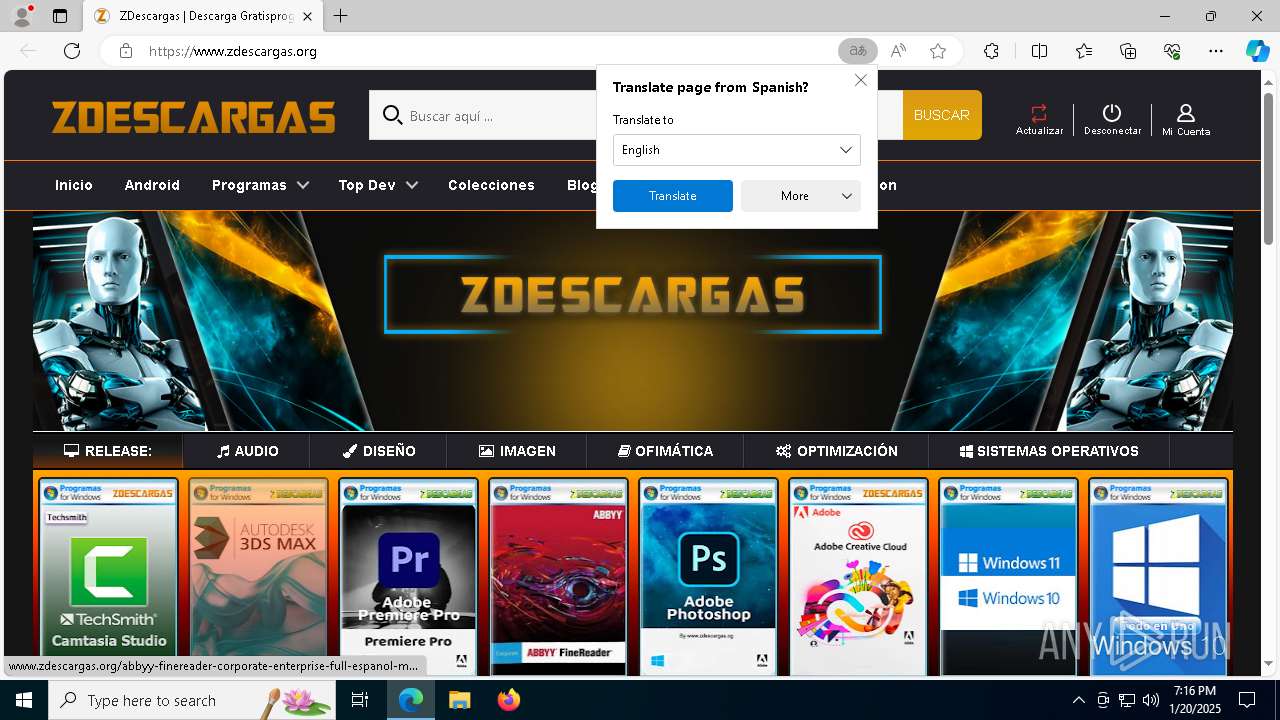This screenshot has height=720, width=1280.
Task: Open a new browser tab
Action: (x=341, y=16)
